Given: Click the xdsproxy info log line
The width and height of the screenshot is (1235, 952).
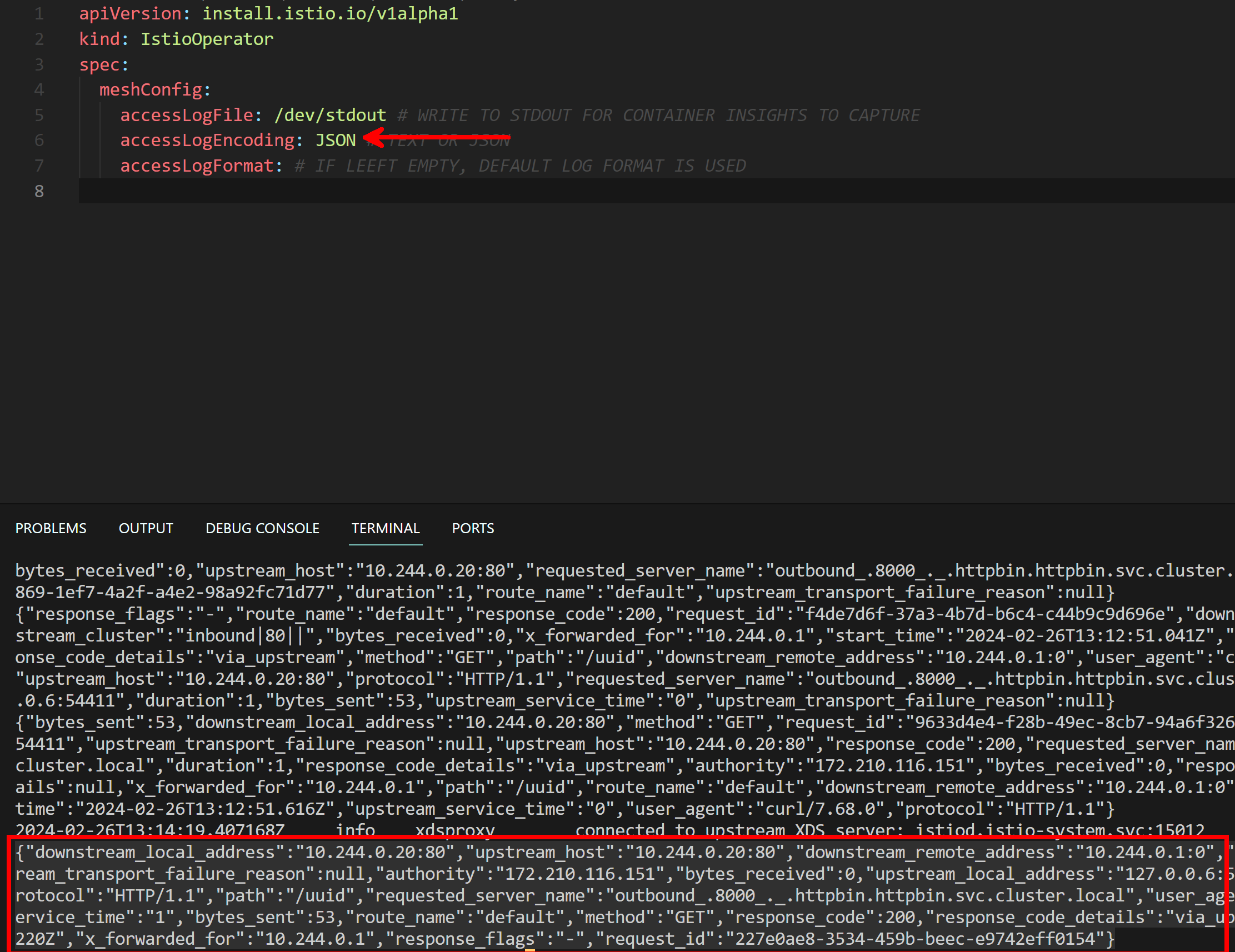Looking at the screenshot, I should (454, 830).
